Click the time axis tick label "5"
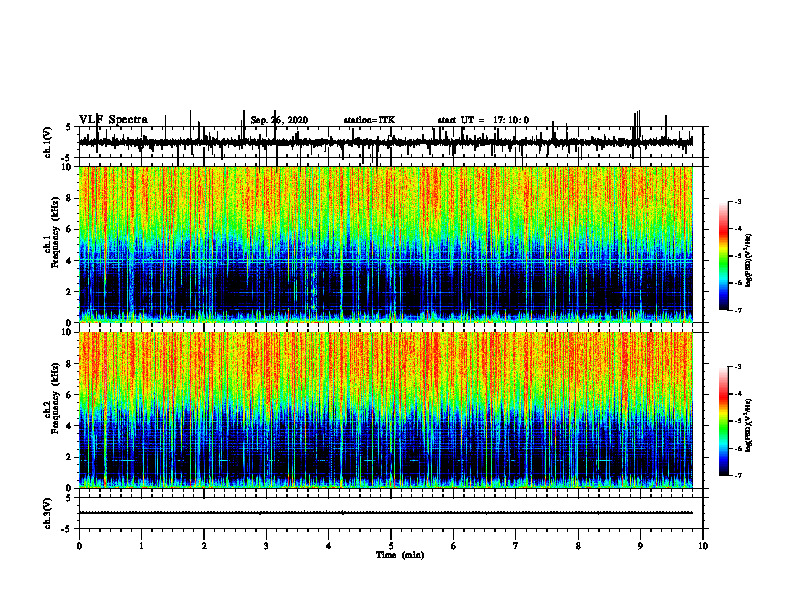The height and width of the screenshot is (612, 792). [x=391, y=546]
